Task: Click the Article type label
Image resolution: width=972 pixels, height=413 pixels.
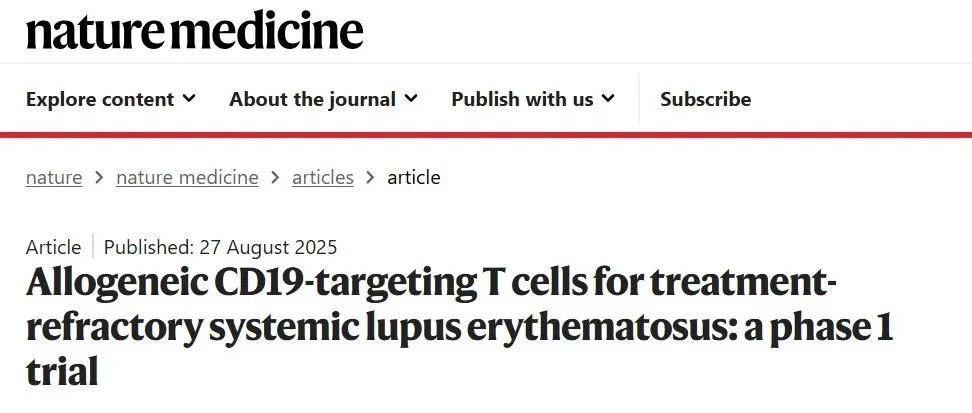Action: coord(53,247)
